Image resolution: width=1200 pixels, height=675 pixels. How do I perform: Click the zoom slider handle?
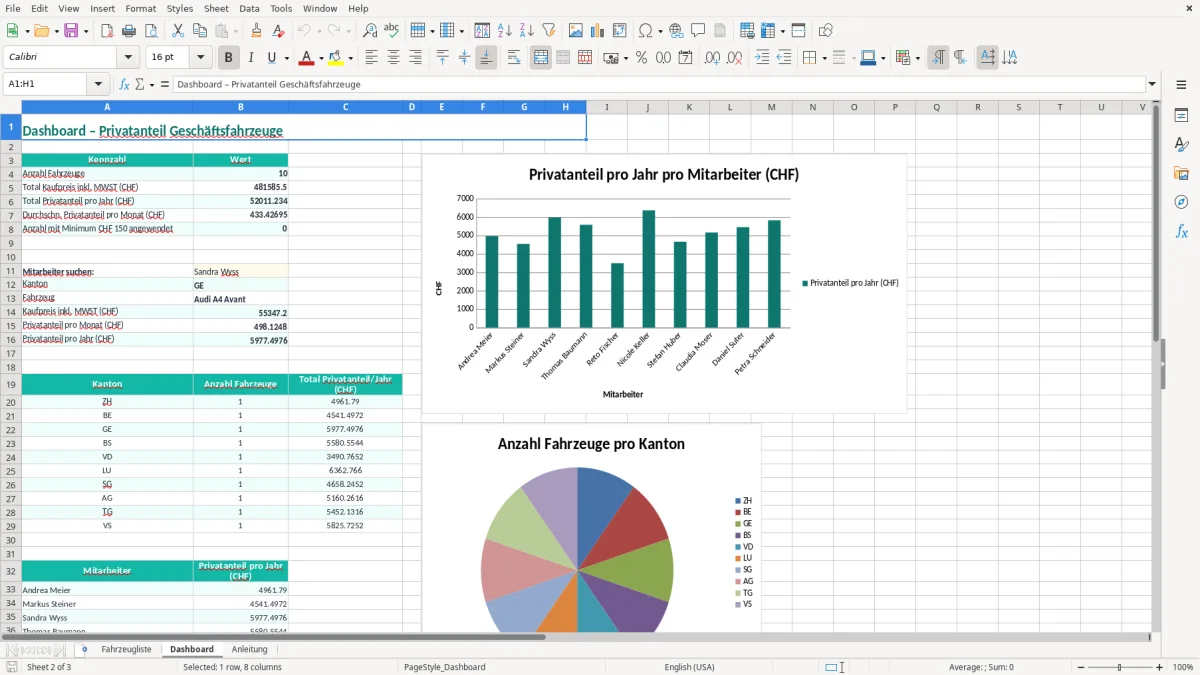1119,667
